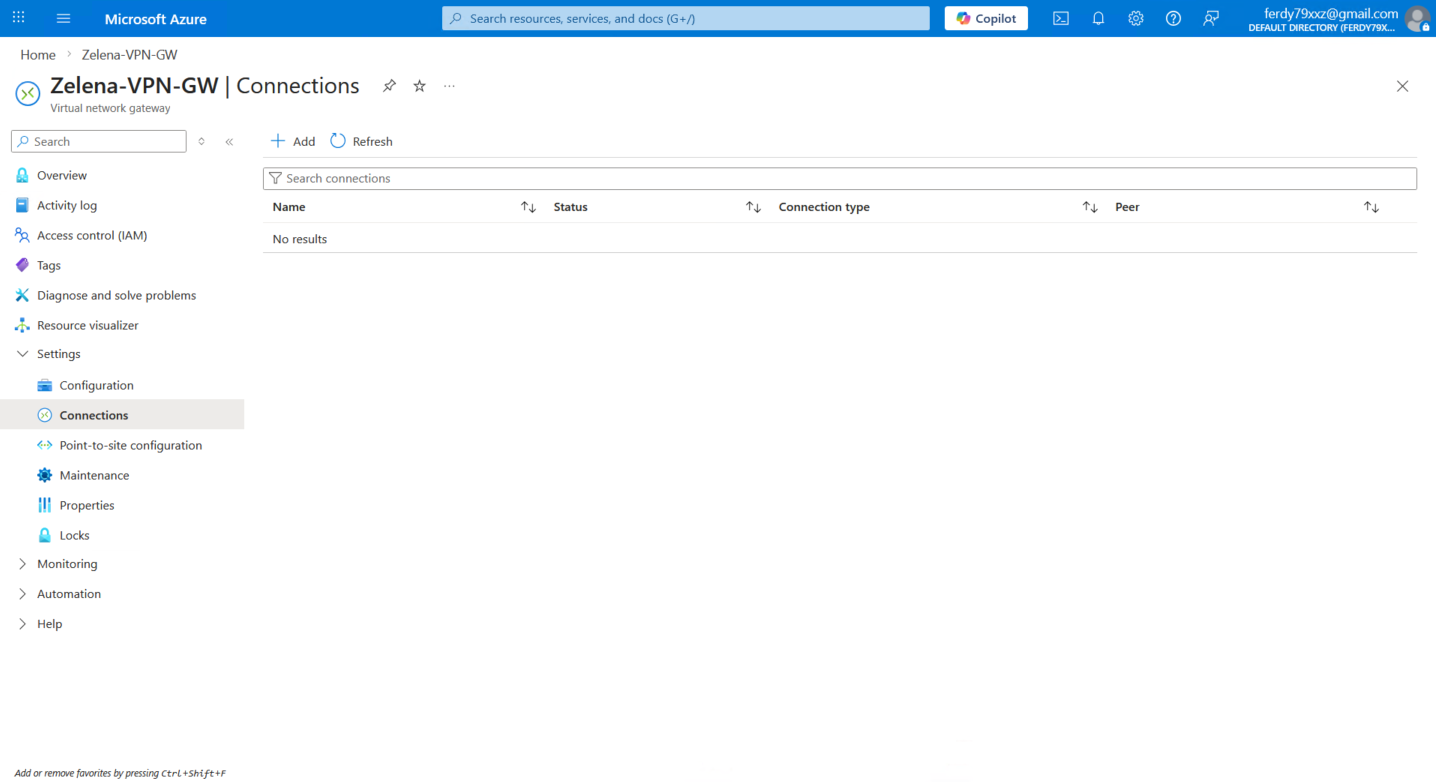The height and width of the screenshot is (782, 1436).
Task: Click the Home breadcrumb link
Action: coord(38,55)
